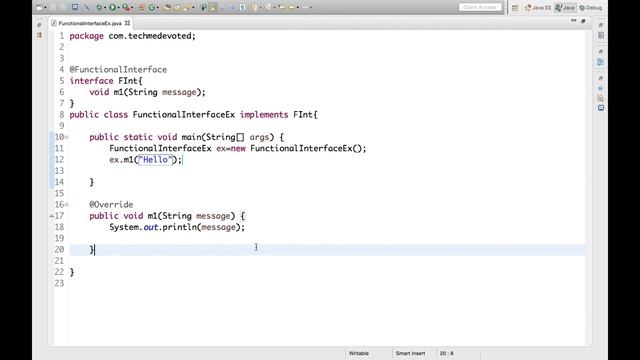This screenshot has height=360, width=640.
Task: Click the "Hello" string literal on line 12
Action: [155, 160]
